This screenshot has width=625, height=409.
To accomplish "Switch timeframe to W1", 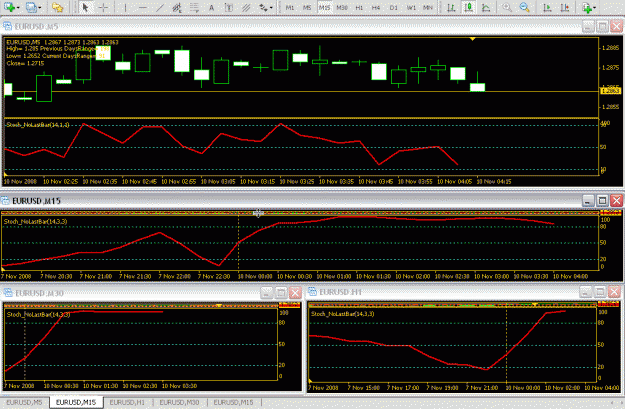I will tap(411, 7).
